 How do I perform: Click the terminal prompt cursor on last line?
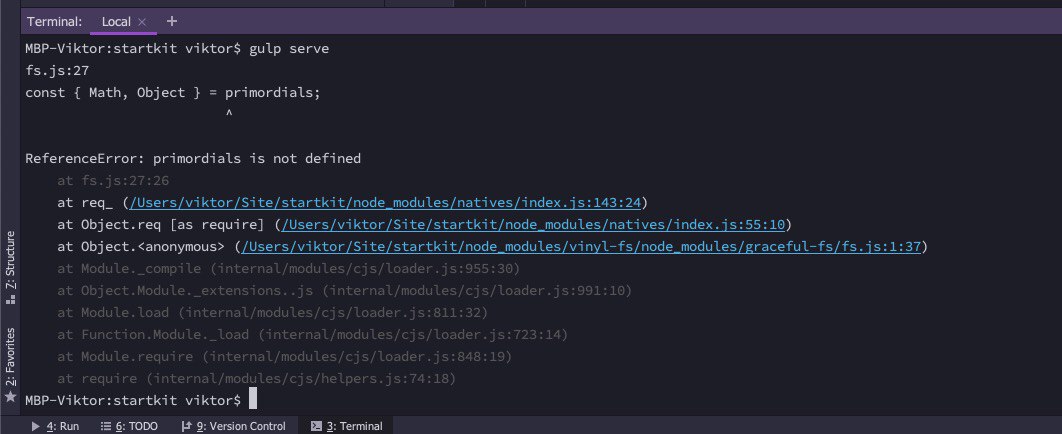pos(253,399)
